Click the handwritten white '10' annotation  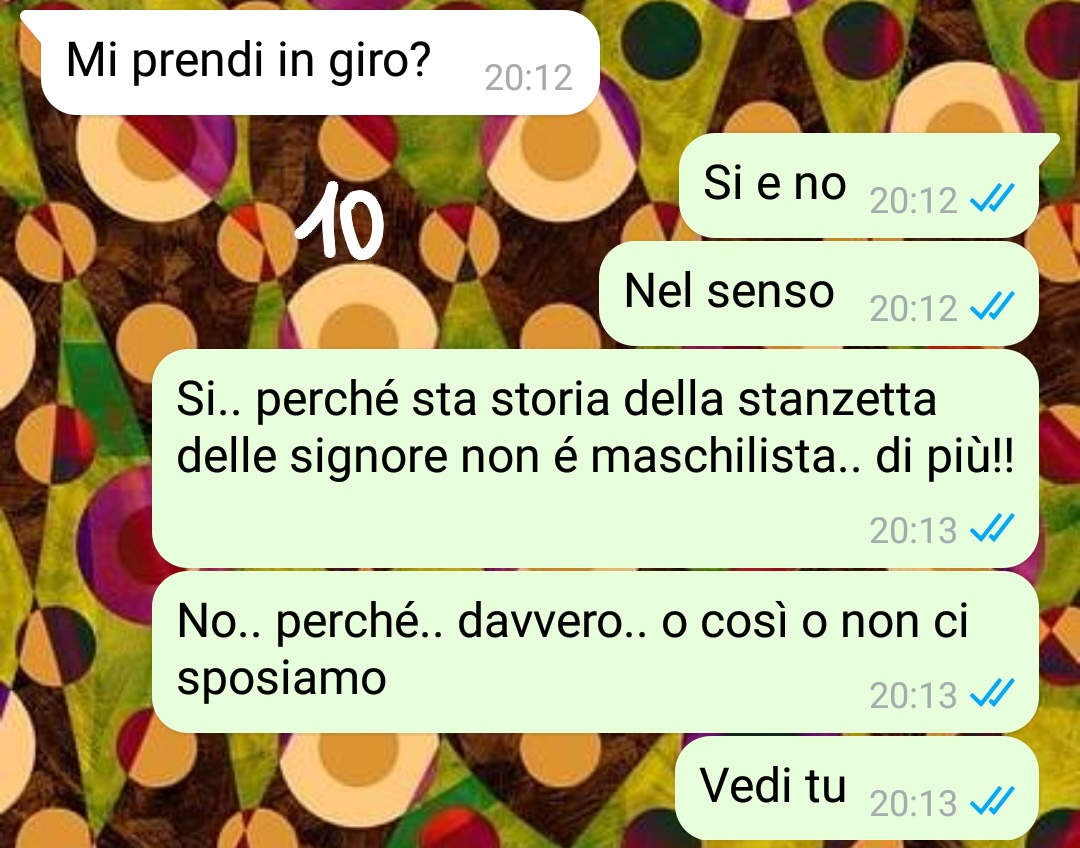pyautogui.click(x=340, y=220)
